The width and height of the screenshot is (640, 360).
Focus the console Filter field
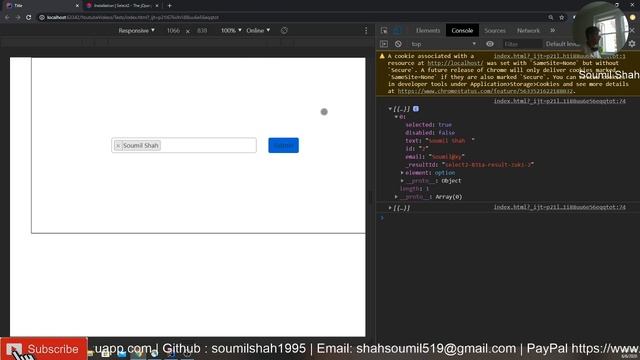tap(521, 44)
